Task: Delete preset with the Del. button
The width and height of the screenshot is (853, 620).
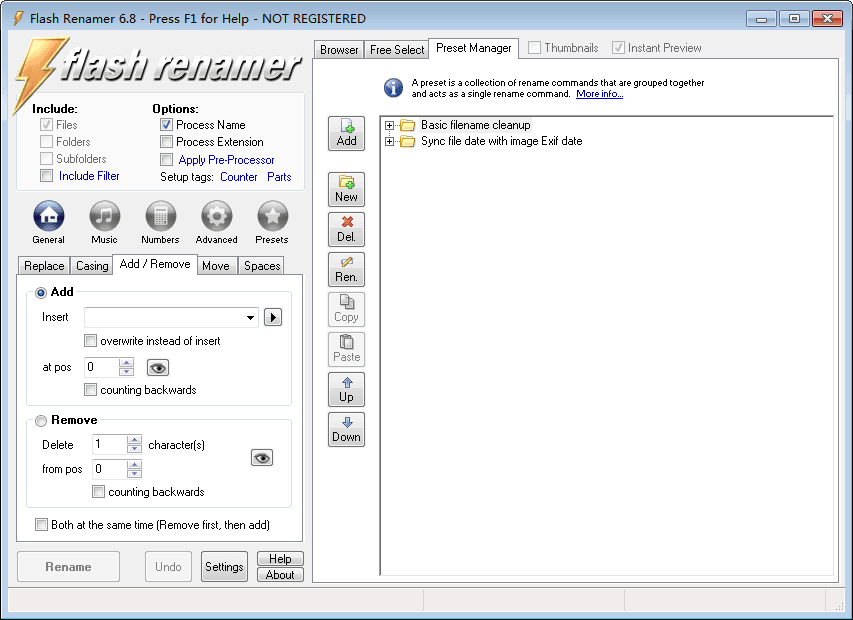Action: (346, 229)
